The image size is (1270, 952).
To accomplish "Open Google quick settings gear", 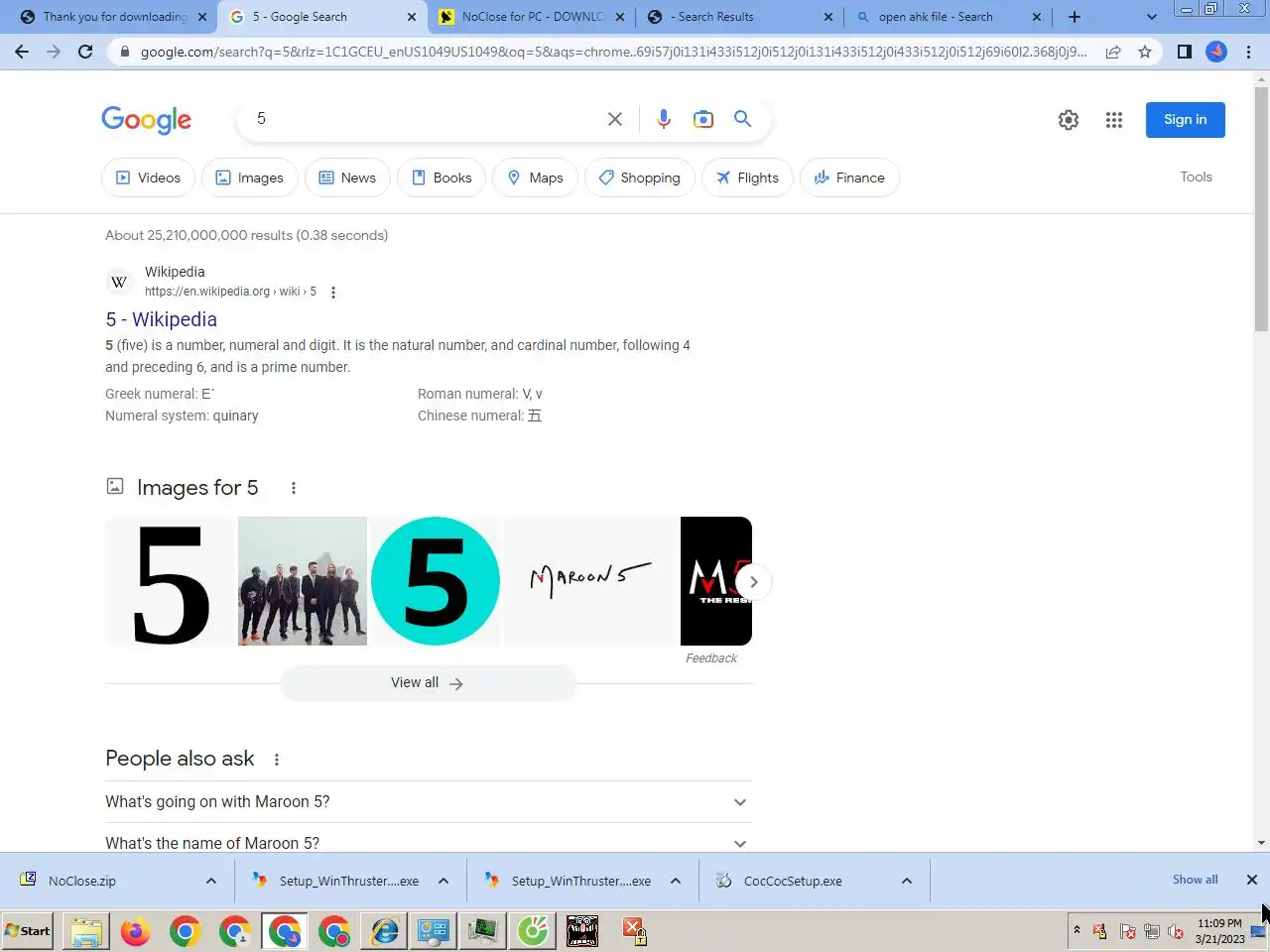I will (1069, 120).
